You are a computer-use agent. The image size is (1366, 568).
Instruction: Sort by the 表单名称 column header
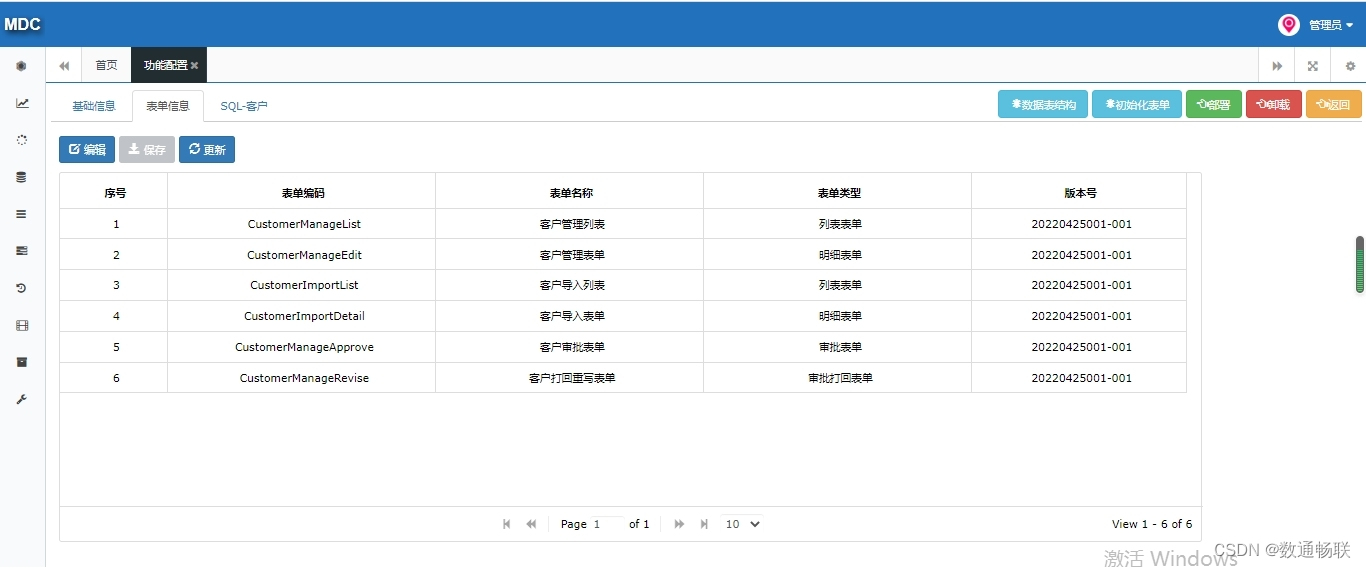pos(570,191)
